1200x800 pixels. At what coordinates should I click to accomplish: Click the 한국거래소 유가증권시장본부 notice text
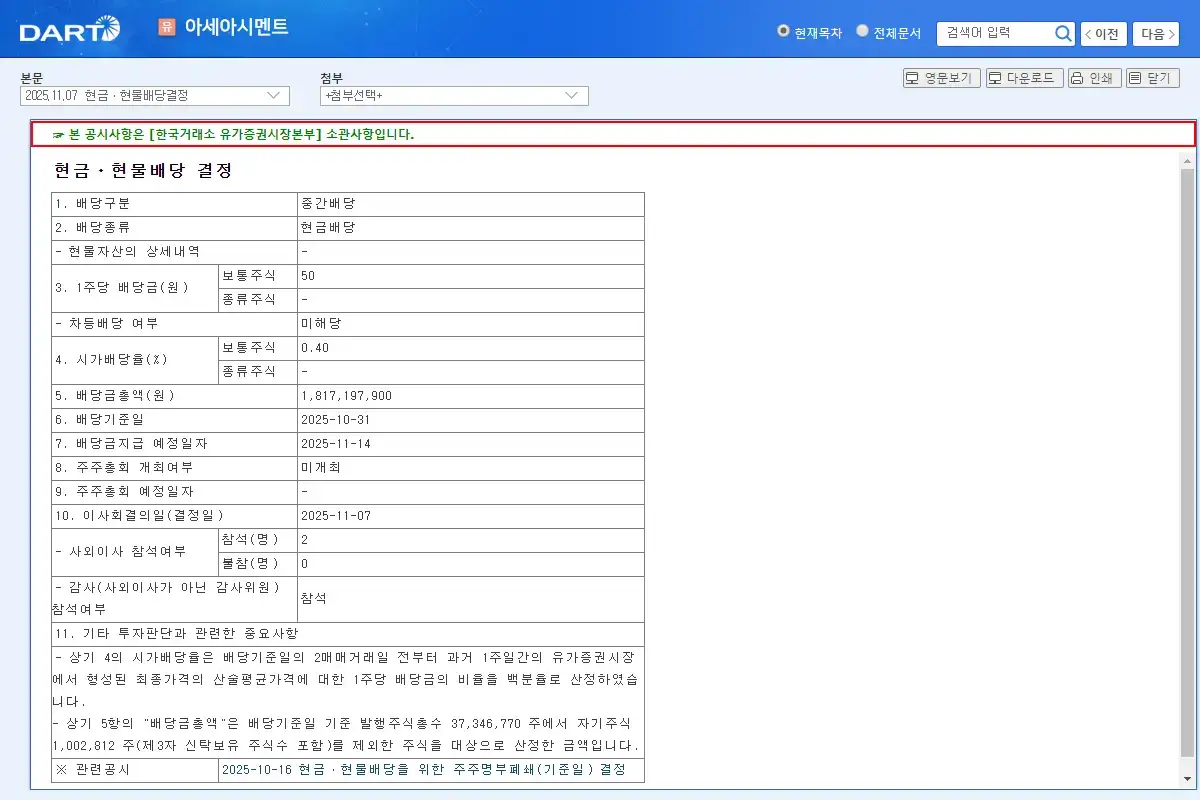(x=241, y=134)
